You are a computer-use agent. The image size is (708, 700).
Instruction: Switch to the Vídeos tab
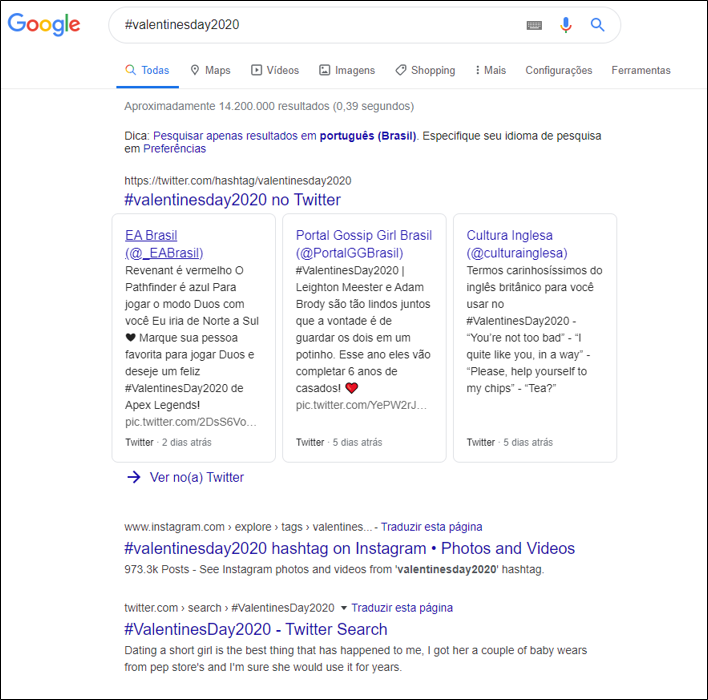tap(275, 70)
